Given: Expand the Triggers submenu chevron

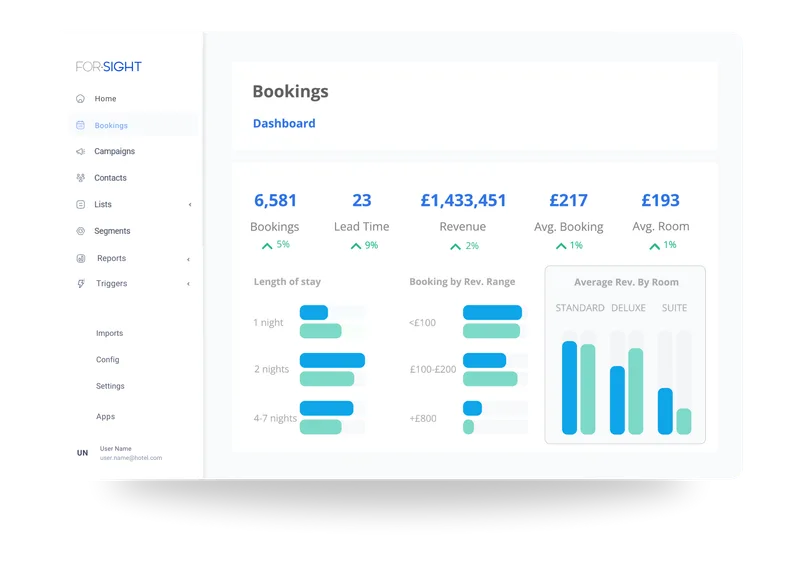Looking at the screenshot, I should coord(188,284).
